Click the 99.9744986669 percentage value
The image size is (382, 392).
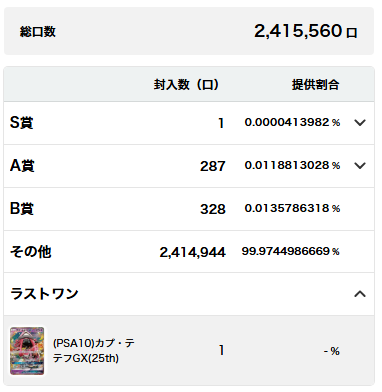[x=286, y=251]
